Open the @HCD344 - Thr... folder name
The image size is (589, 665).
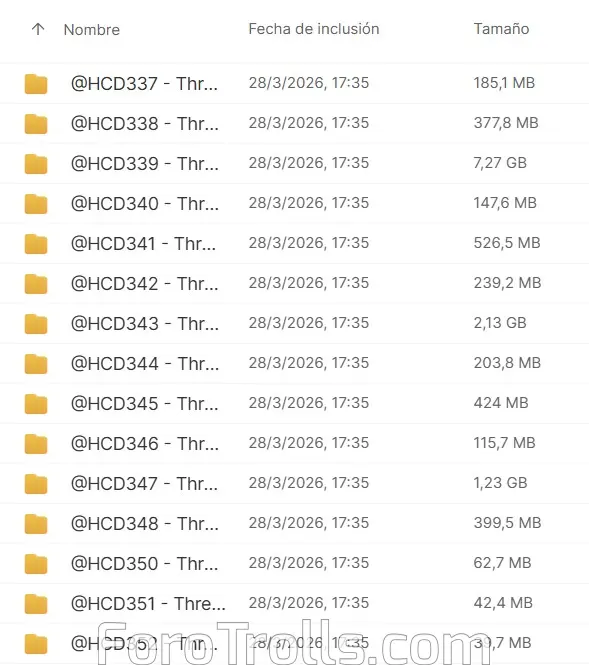pyautogui.click(x=145, y=363)
